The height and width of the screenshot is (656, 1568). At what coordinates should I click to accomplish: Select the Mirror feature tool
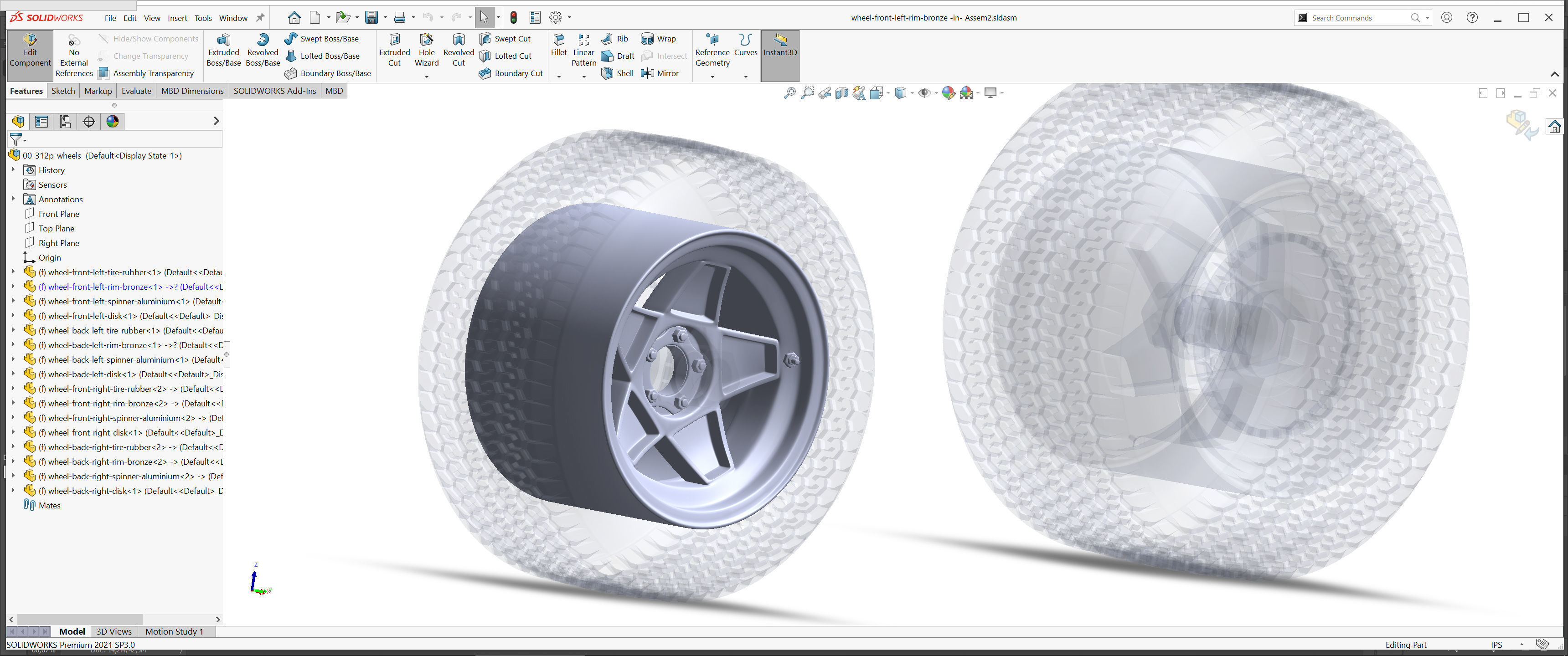[x=660, y=73]
